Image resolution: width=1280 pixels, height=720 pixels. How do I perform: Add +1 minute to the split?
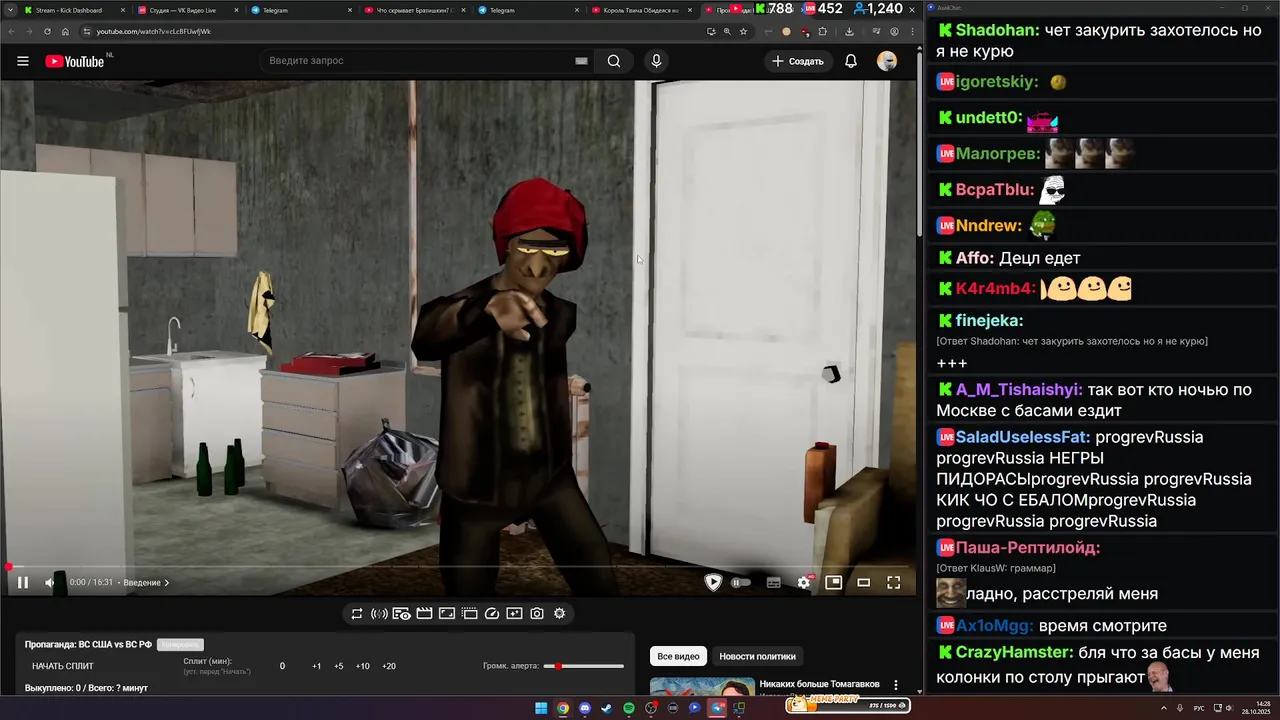(x=317, y=666)
